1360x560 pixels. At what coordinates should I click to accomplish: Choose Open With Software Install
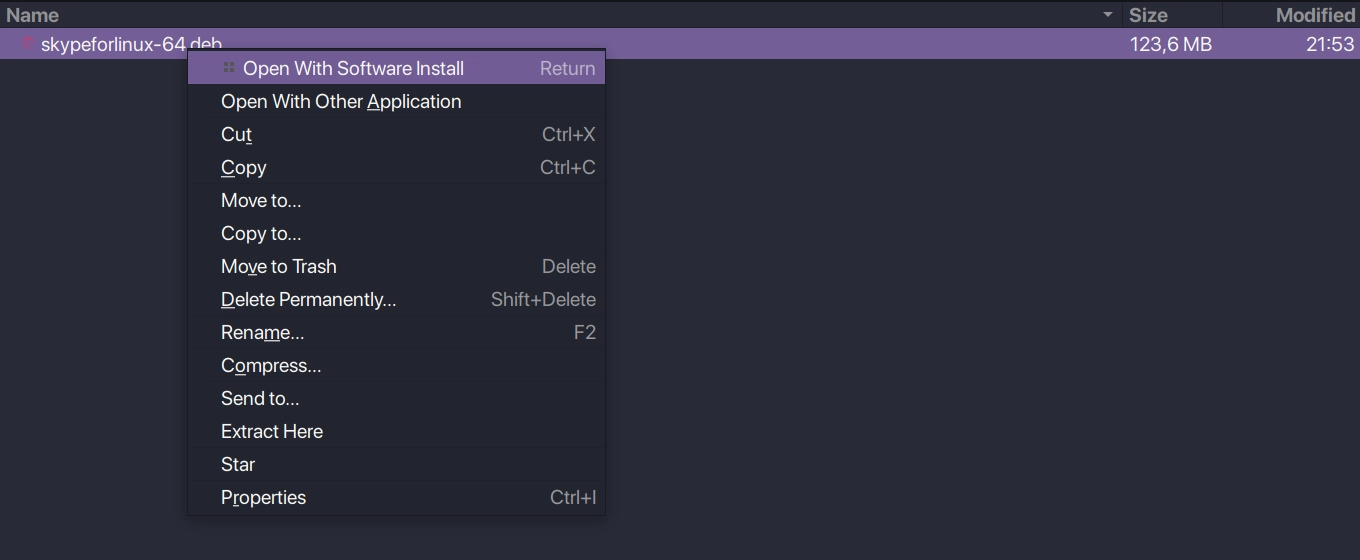click(396, 68)
